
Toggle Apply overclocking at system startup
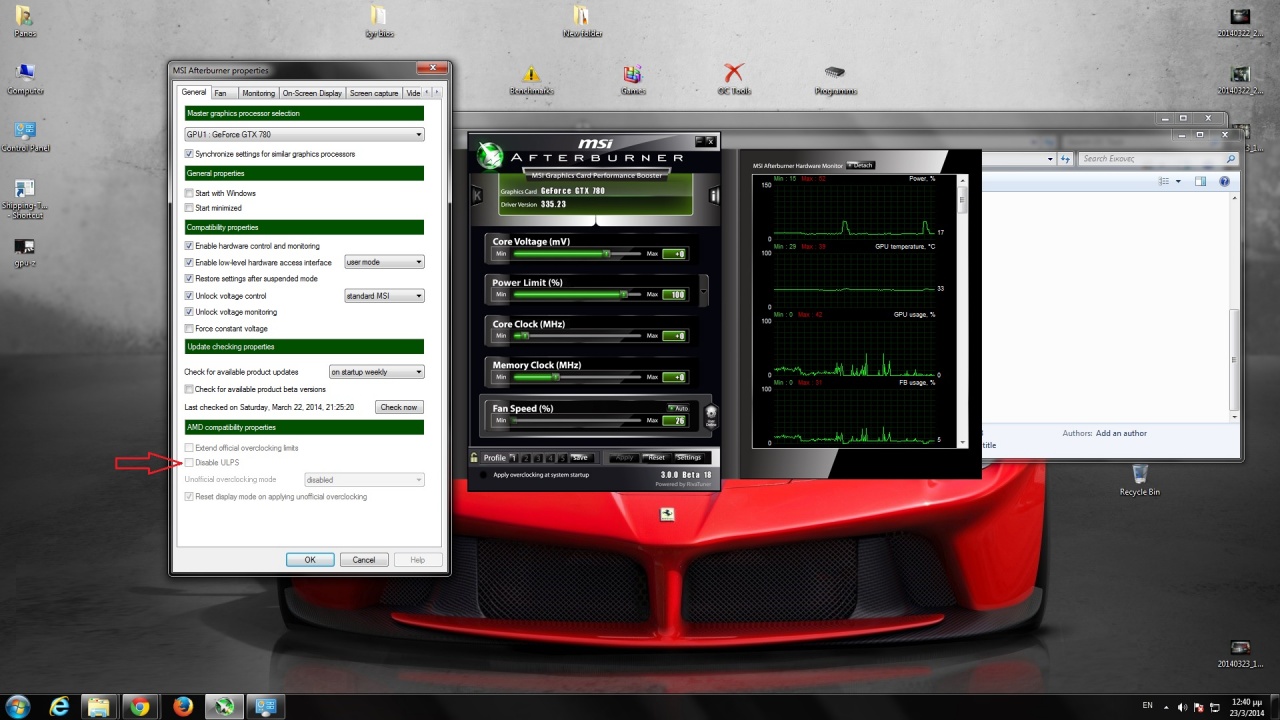(485, 475)
